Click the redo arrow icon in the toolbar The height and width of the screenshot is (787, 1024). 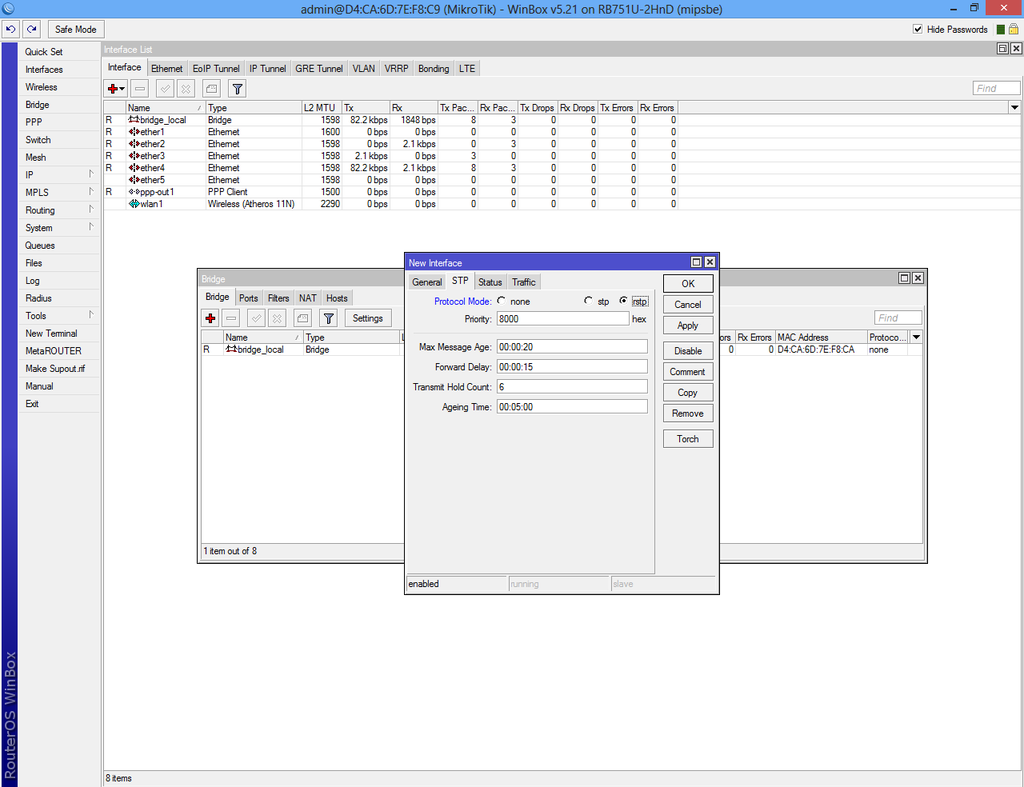(31, 28)
